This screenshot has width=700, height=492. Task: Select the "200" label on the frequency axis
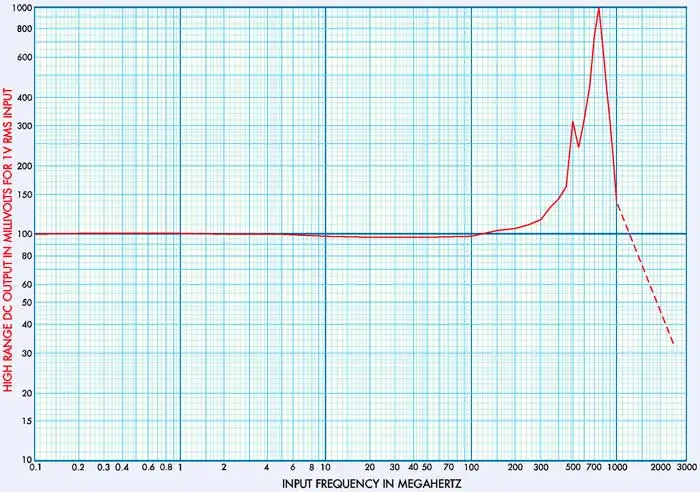coord(515,467)
